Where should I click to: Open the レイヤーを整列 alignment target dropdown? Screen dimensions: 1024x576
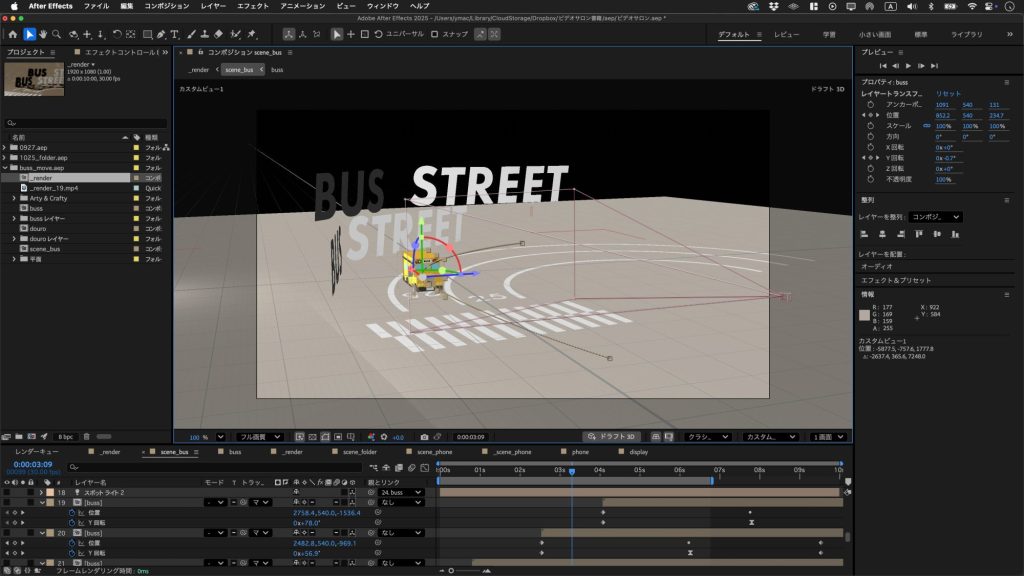coord(937,216)
